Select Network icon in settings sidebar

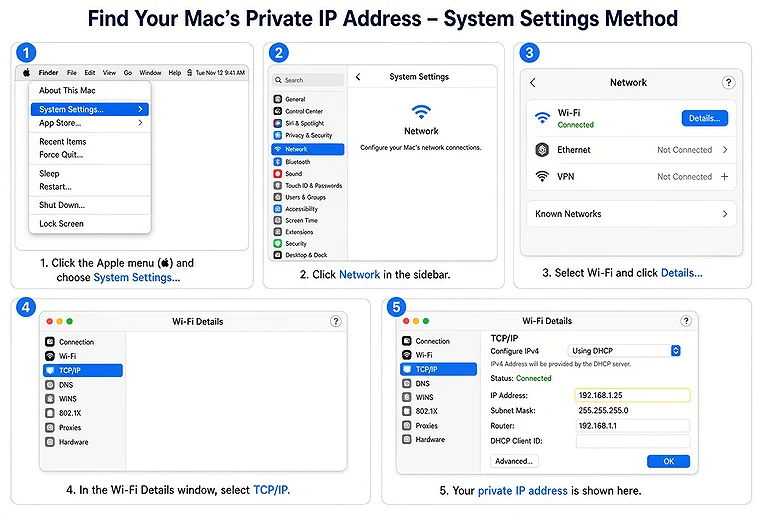(278, 149)
